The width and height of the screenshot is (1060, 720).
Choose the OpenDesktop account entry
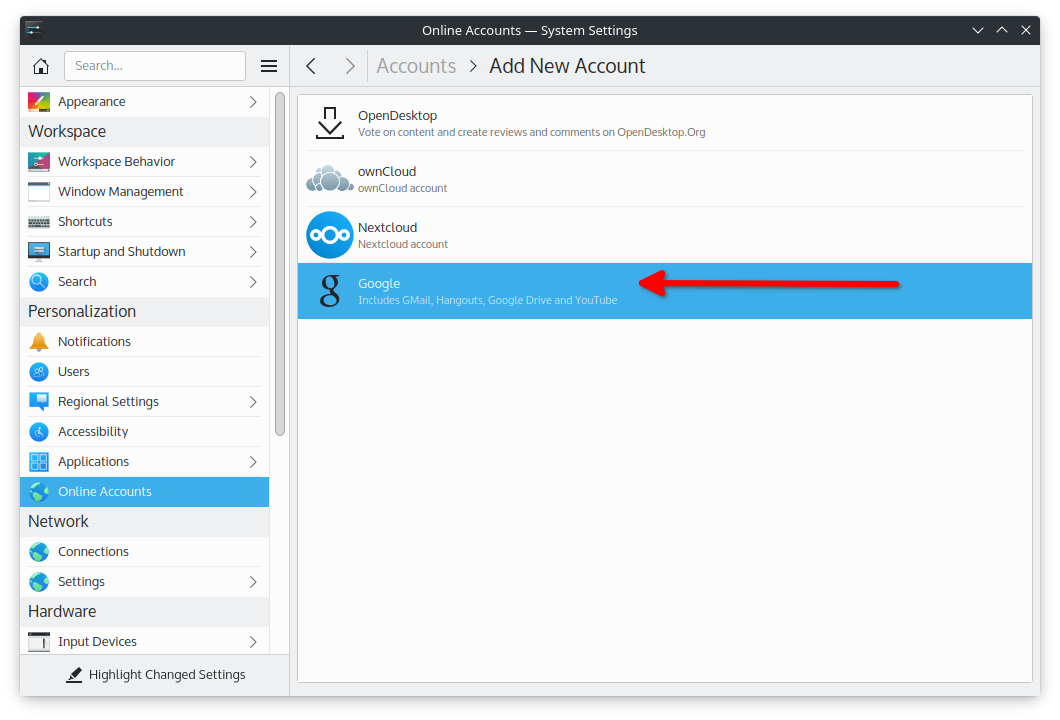tap(665, 123)
